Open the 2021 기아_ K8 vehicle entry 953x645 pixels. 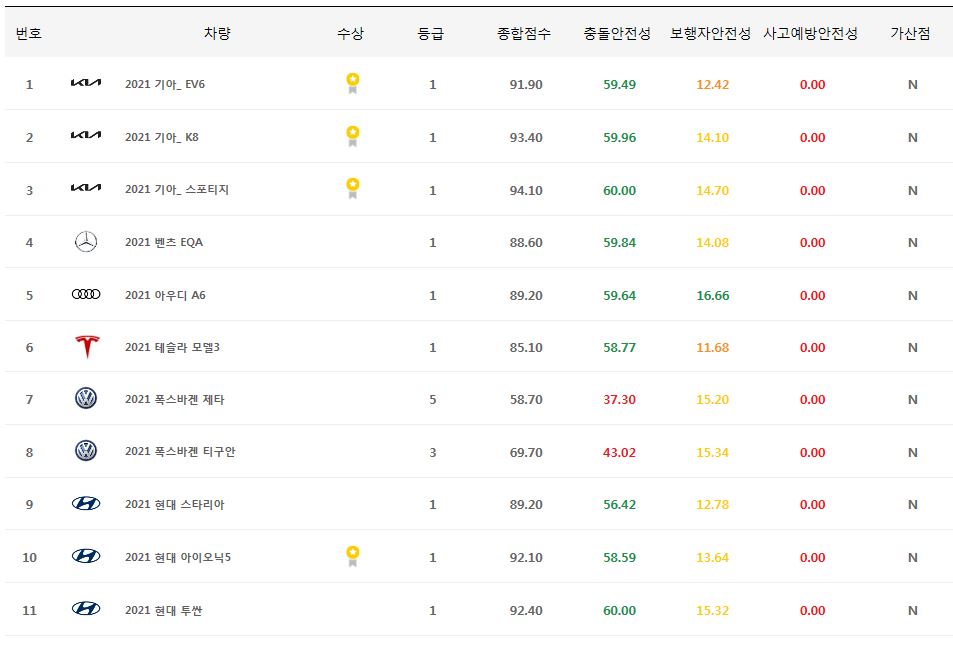(162, 137)
